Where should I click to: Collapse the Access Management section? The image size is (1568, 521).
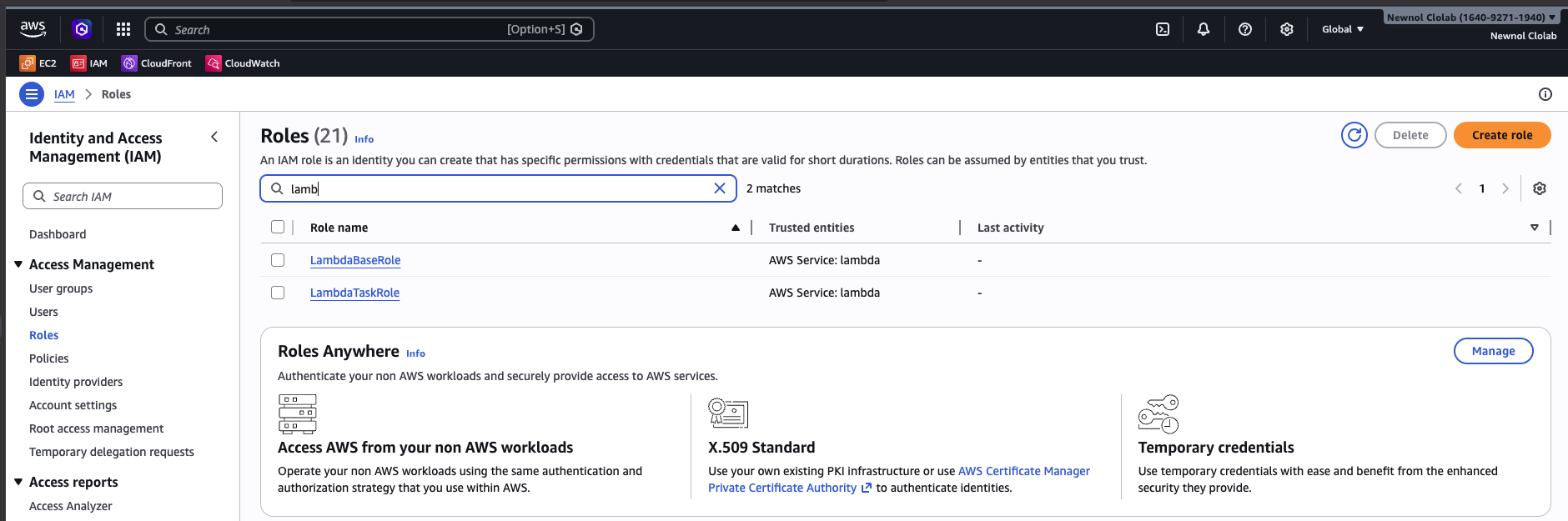18,264
